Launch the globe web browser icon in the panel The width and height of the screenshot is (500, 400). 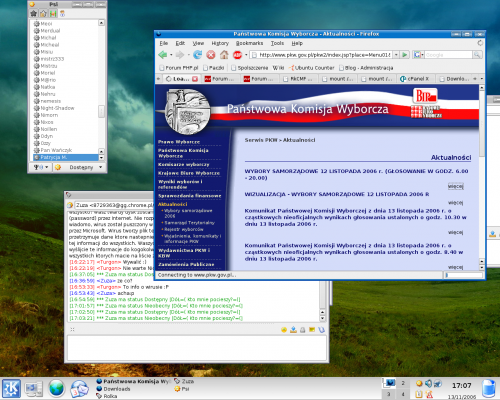coord(57,388)
